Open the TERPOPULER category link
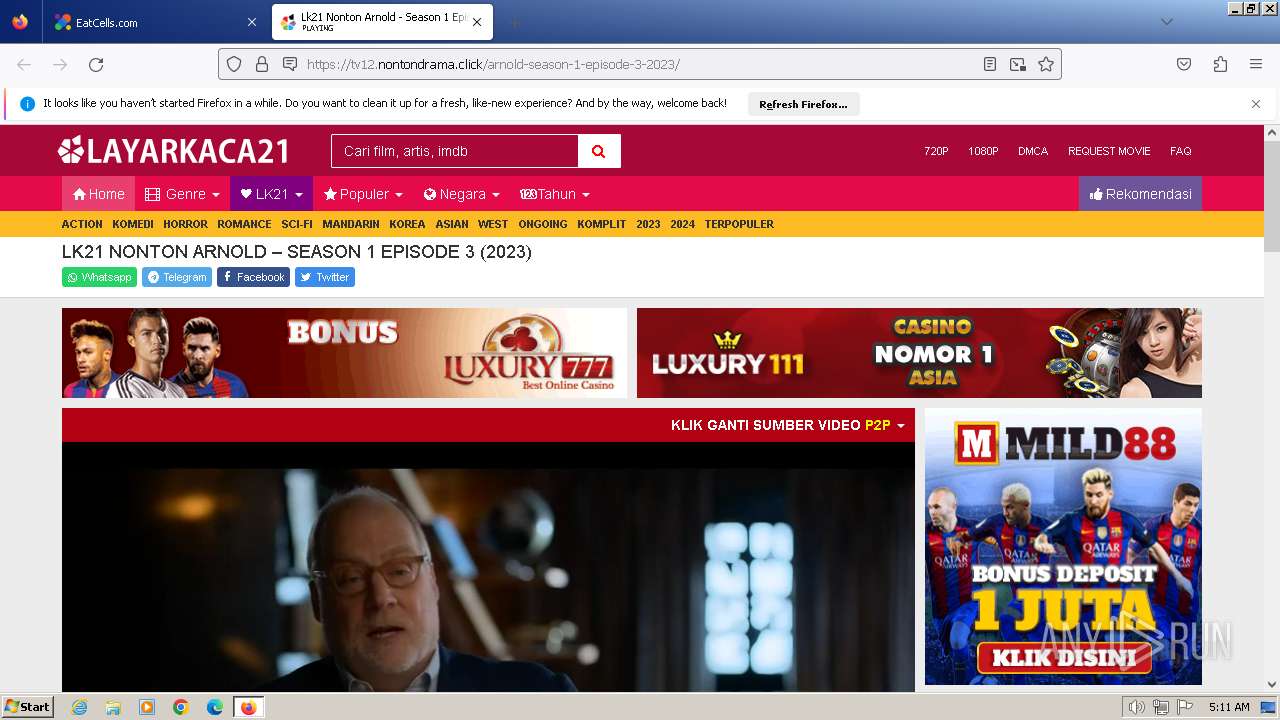Image resolution: width=1280 pixels, height=720 pixels. tap(739, 224)
